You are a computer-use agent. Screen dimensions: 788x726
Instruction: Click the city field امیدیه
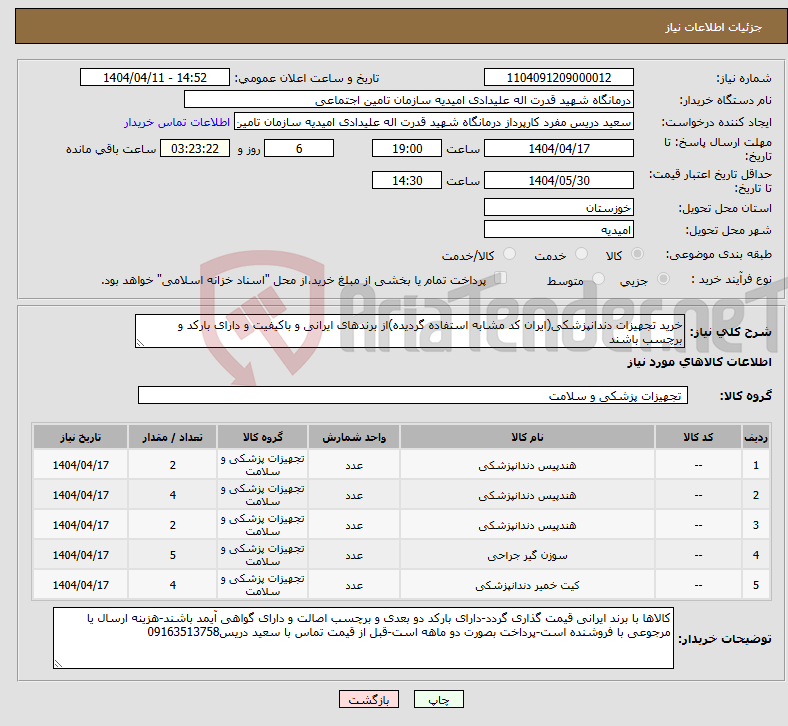(x=558, y=230)
